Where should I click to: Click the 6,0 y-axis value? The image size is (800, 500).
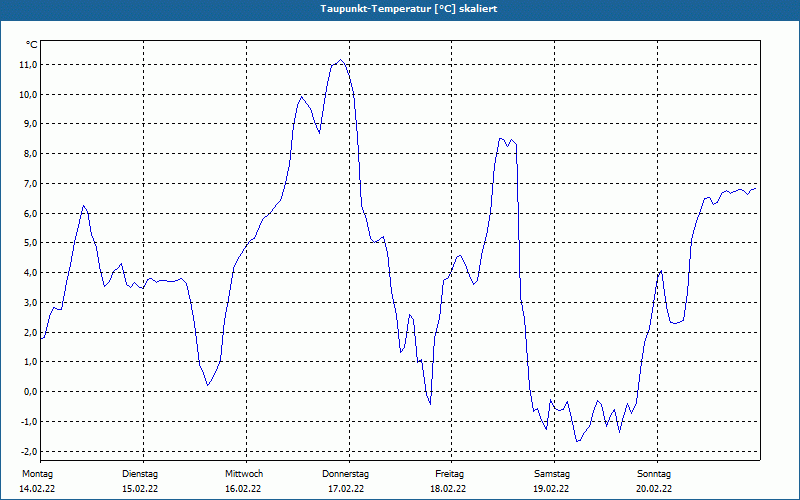pos(30,213)
